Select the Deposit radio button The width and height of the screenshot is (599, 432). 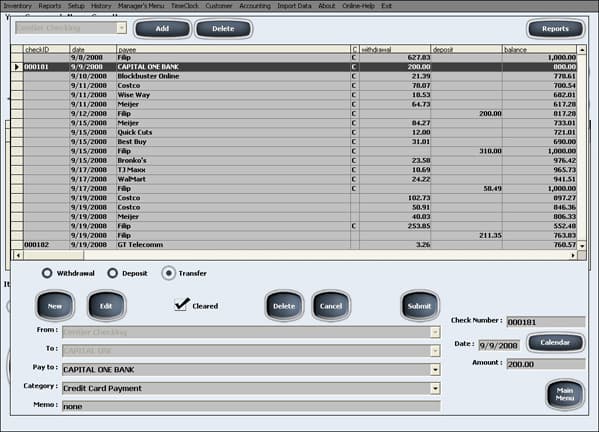(x=112, y=273)
